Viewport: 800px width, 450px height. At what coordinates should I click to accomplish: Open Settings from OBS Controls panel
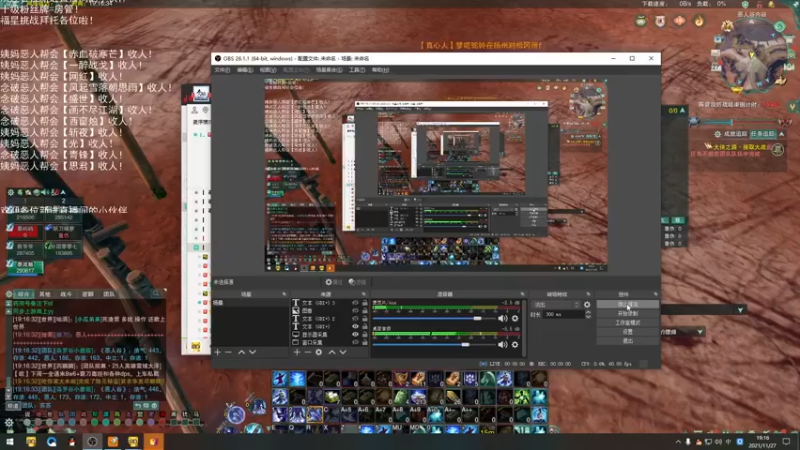tap(628, 332)
